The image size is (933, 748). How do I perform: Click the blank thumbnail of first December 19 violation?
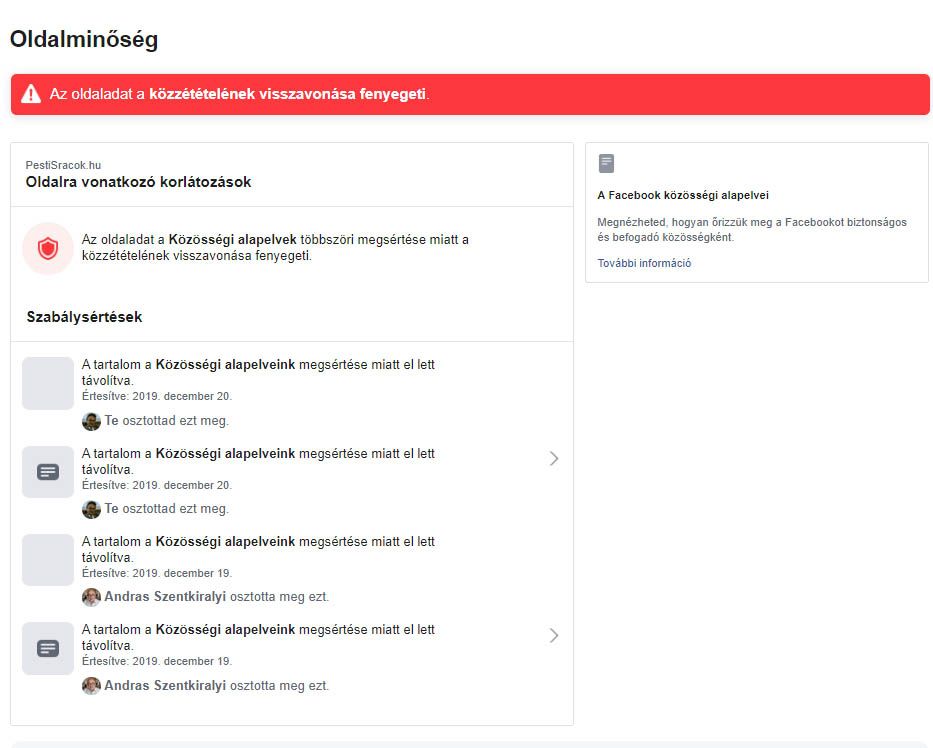tap(48, 560)
